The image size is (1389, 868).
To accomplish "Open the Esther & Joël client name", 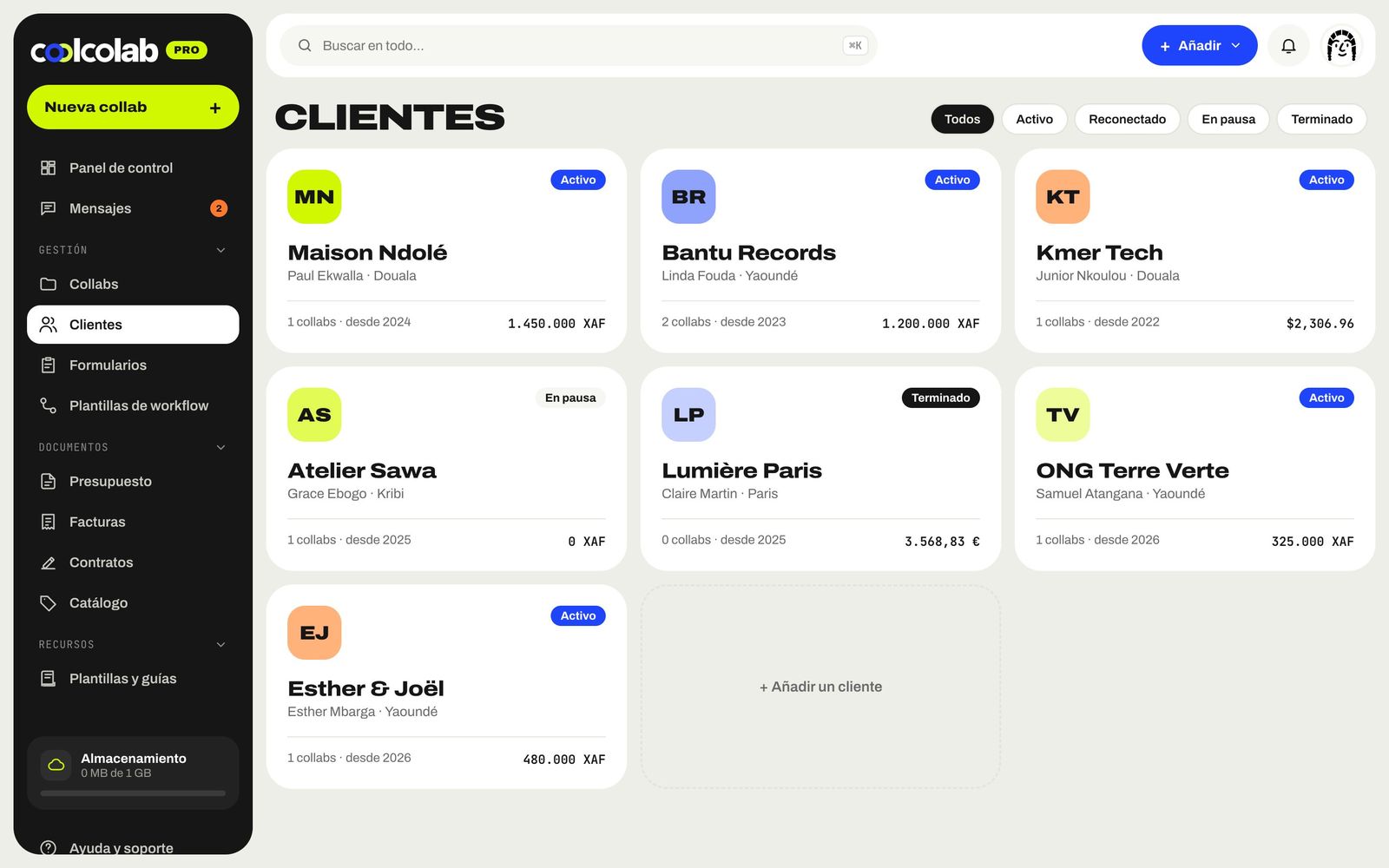I will click(x=365, y=688).
